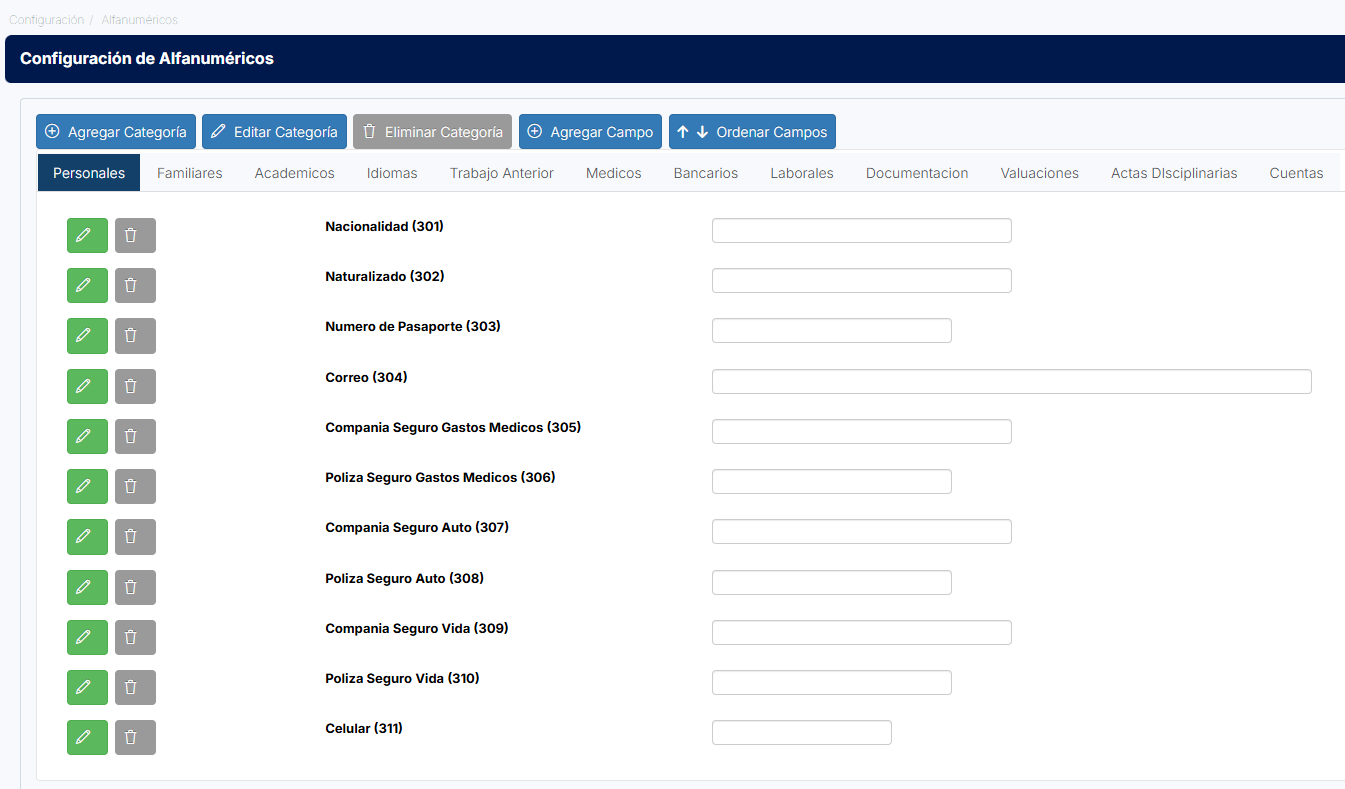This screenshot has width=1345, height=789.
Task: Select the Actas Disciplinarias tab
Action: pos(1173,173)
